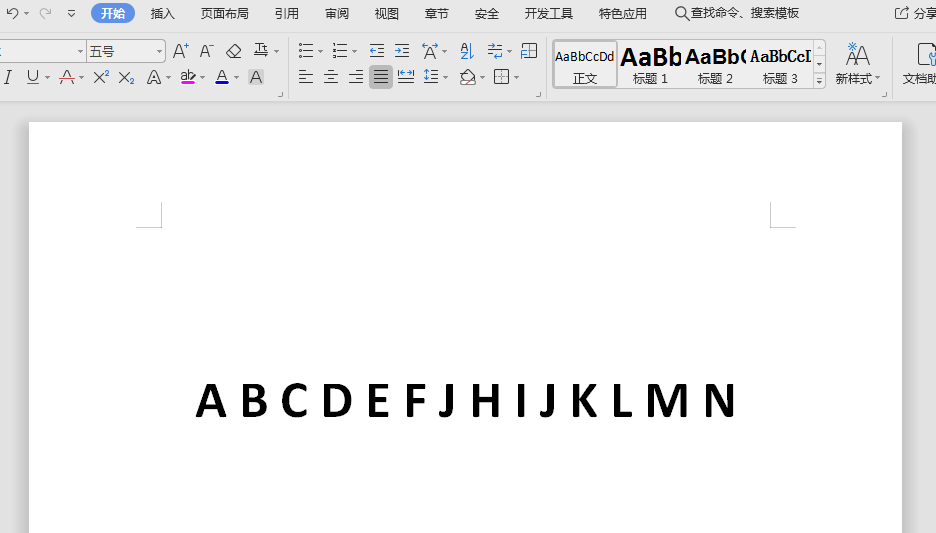Open the strikethrough options dropdown arrow
This screenshot has width=936, height=533.
click(x=81, y=78)
